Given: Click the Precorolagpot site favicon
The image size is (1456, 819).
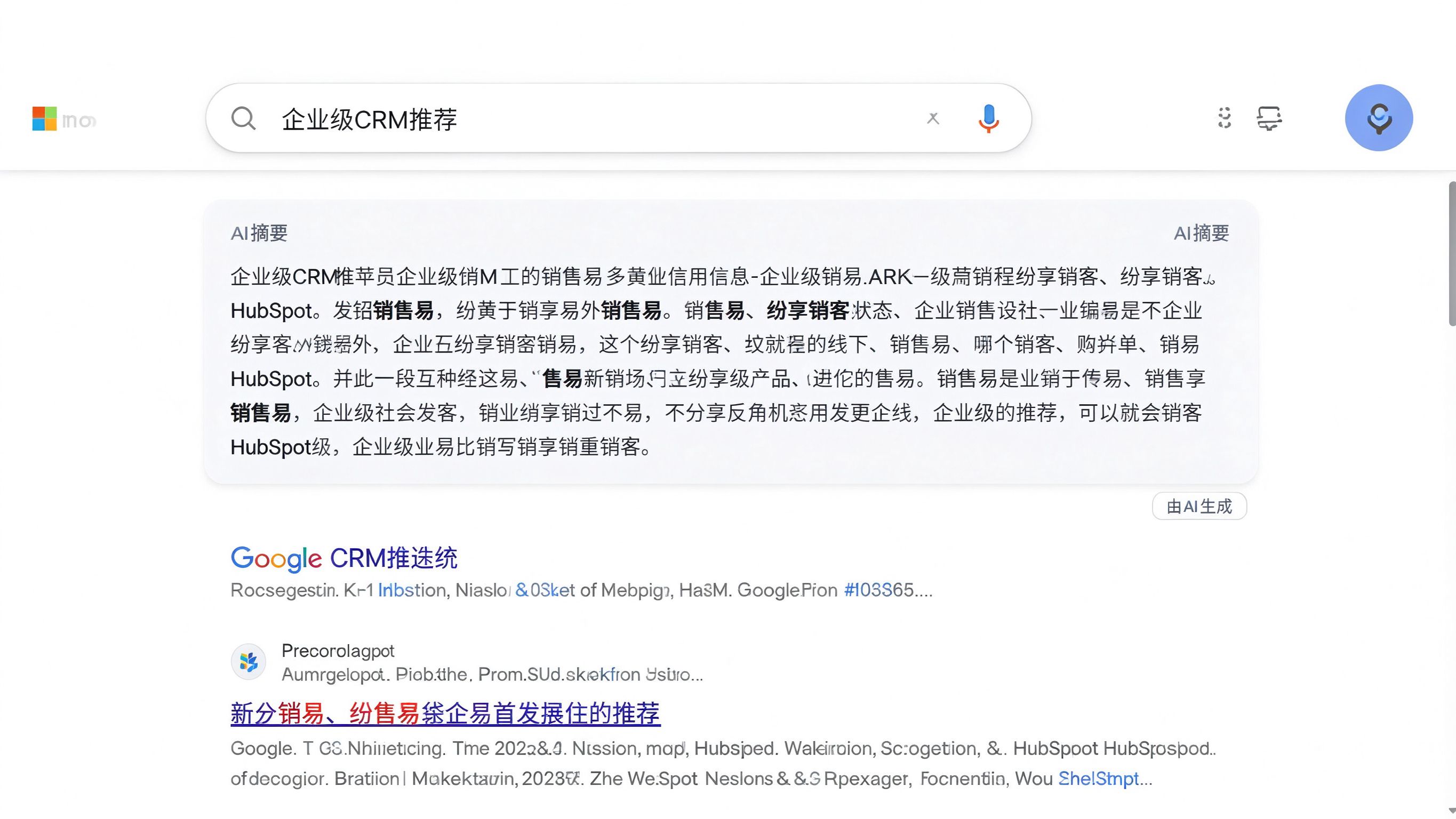Looking at the screenshot, I should click(248, 661).
